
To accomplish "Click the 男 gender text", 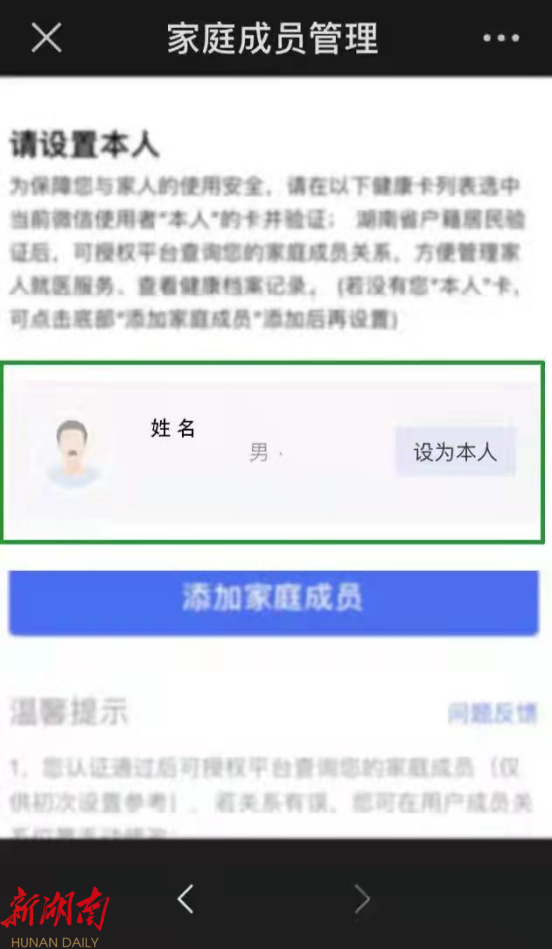I will click(x=259, y=452).
